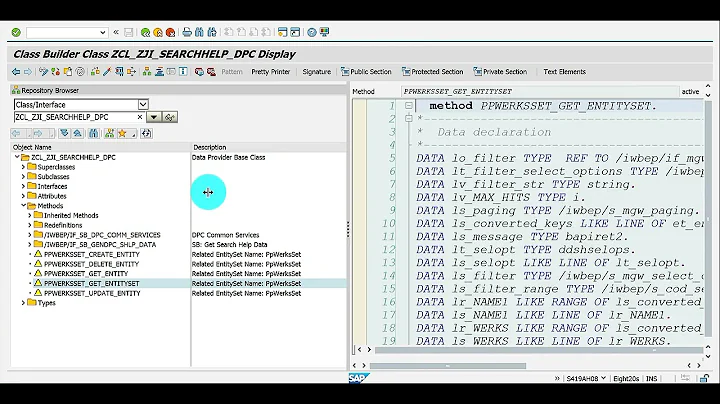Click the Signature button
Viewport: 720px width, 404px height.
pos(316,72)
